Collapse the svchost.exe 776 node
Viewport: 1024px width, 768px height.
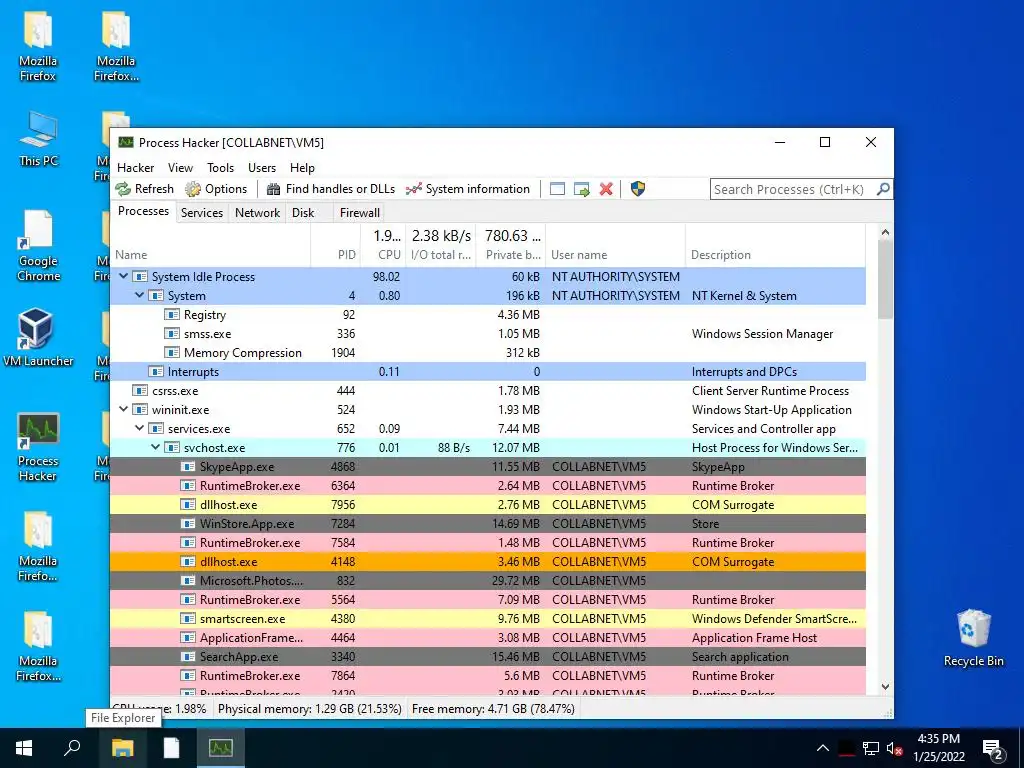155,447
